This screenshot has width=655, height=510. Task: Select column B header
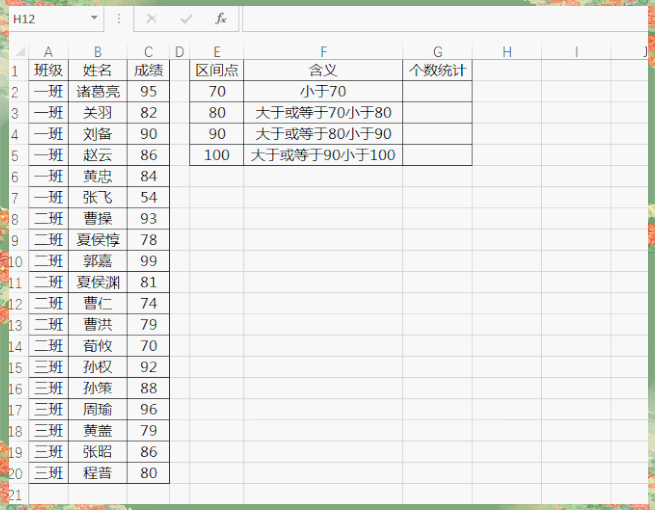98,52
